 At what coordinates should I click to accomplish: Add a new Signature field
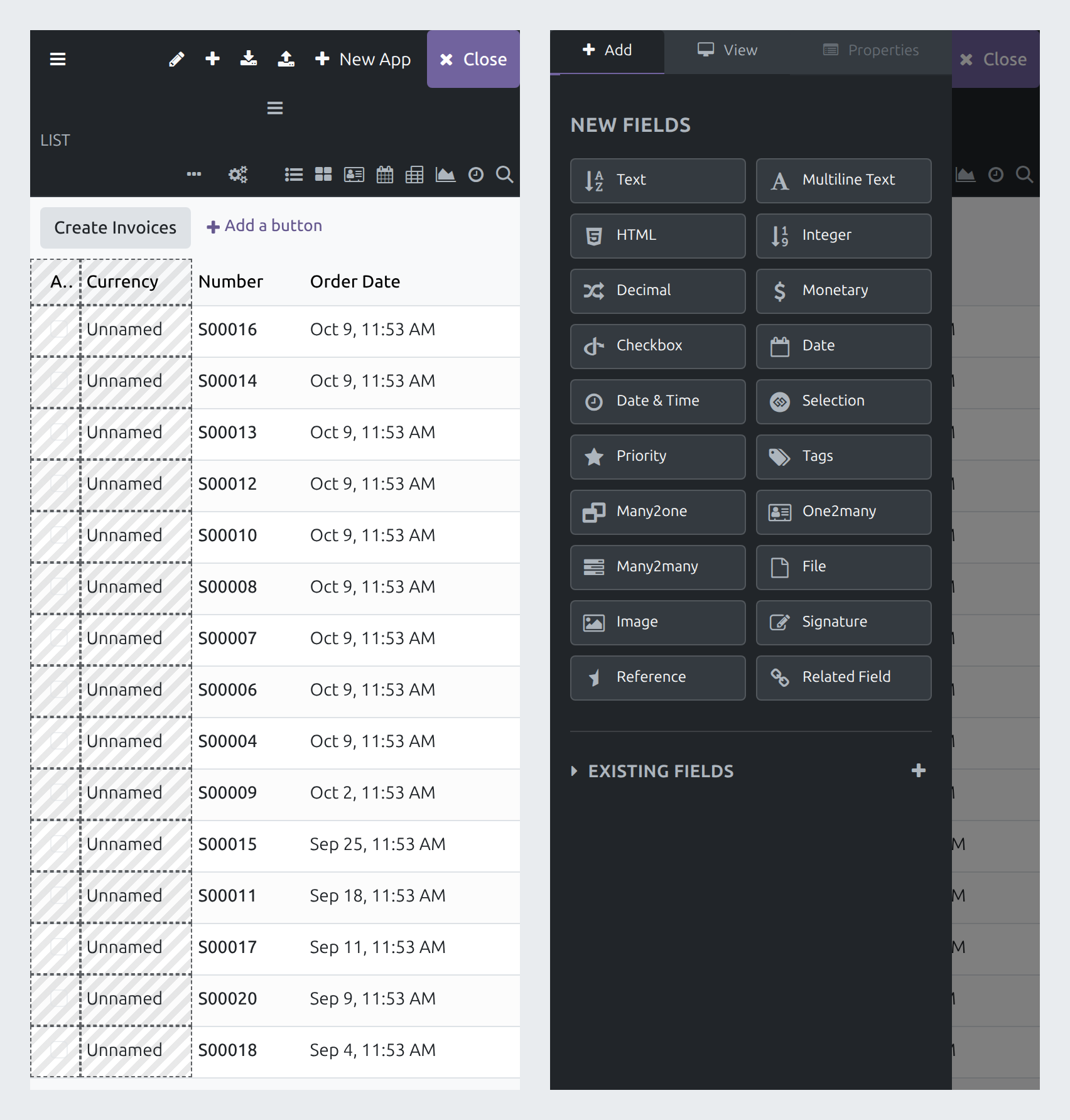[844, 623]
